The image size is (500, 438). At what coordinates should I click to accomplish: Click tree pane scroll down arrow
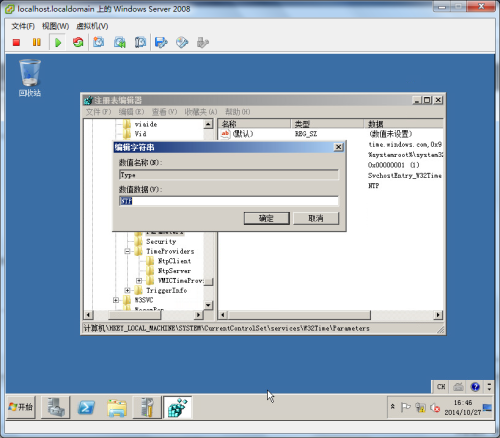pos(208,305)
